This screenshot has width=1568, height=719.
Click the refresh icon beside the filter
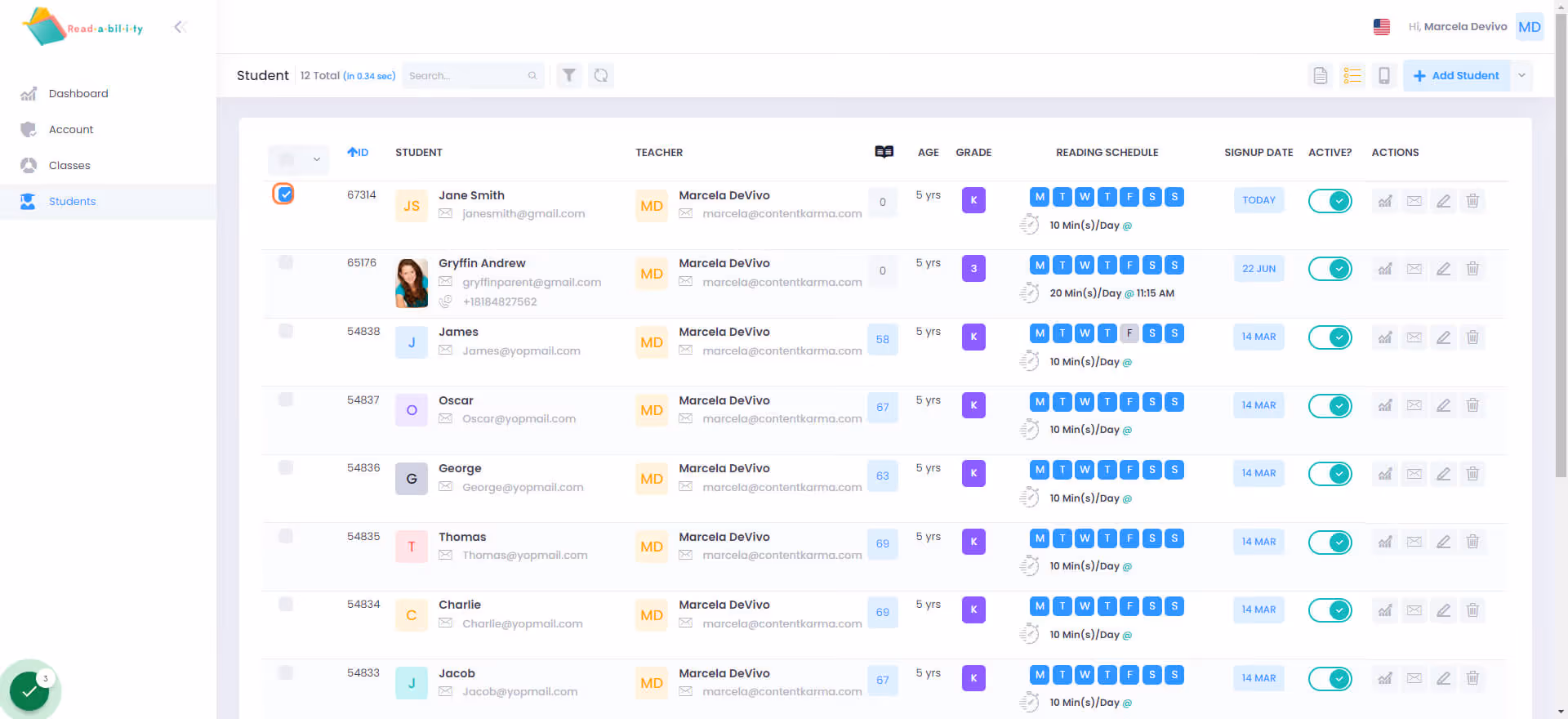pyautogui.click(x=601, y=75)
